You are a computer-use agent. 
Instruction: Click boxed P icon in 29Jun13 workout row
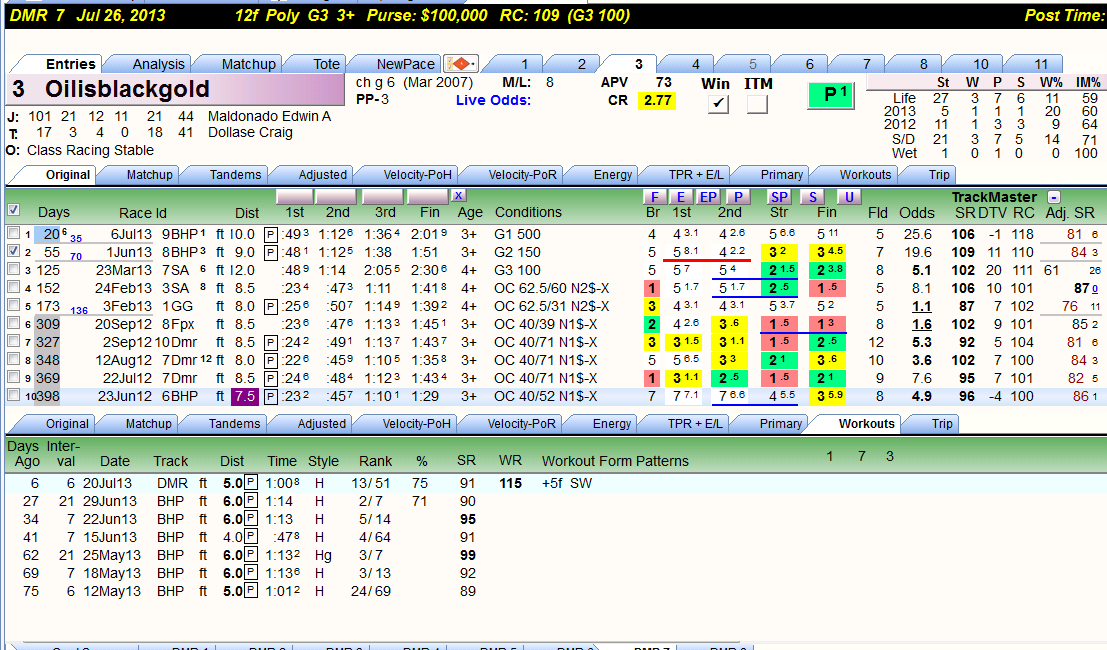[251, 501]
